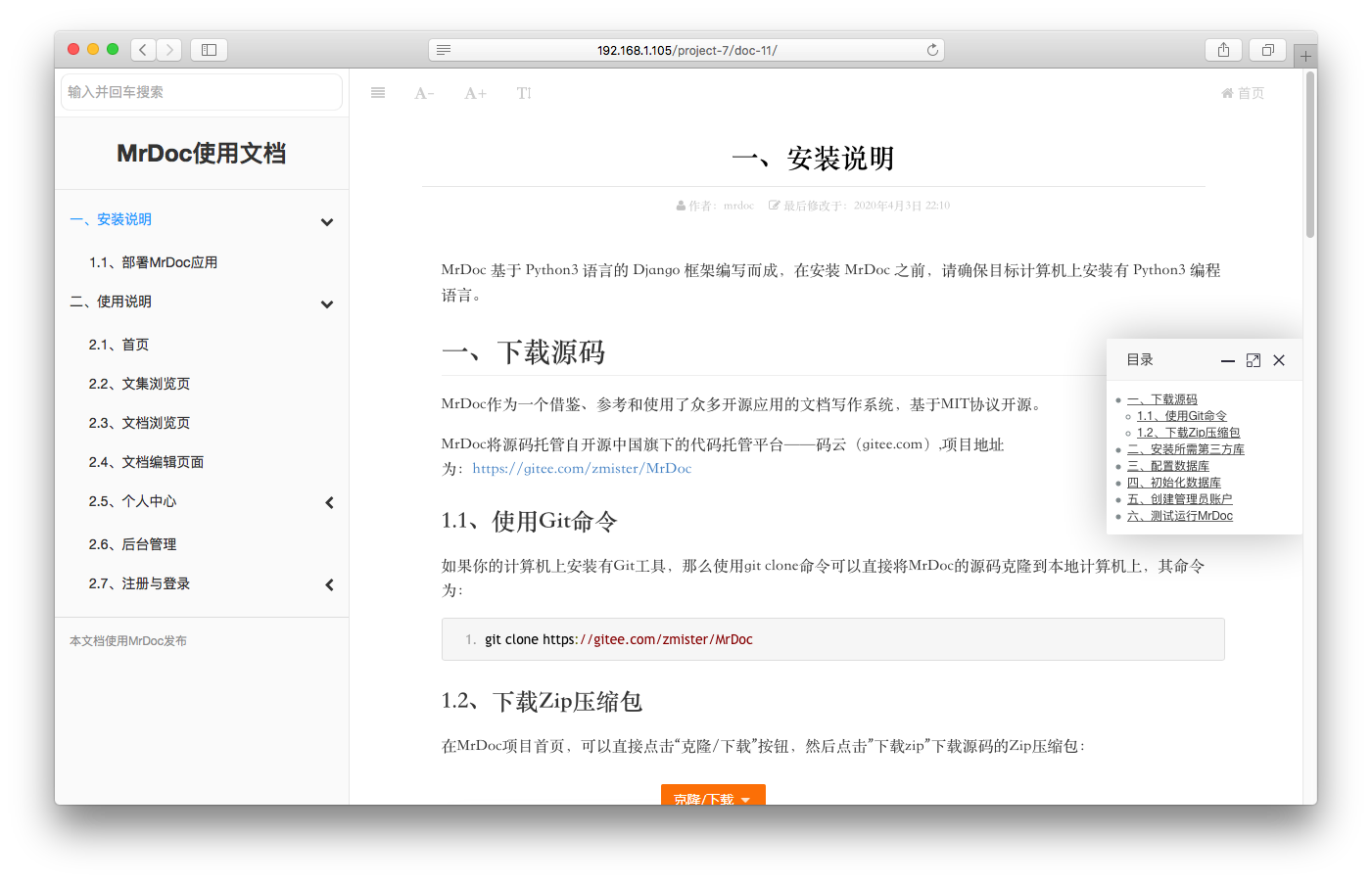Open 2.1、首页 document
Viewport: 1372px width, 883px height.
[x=118, y=345]
